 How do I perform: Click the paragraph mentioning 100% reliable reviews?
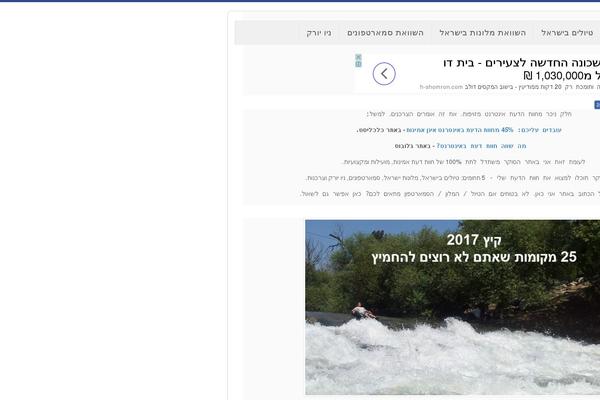[x=464, y=162]
